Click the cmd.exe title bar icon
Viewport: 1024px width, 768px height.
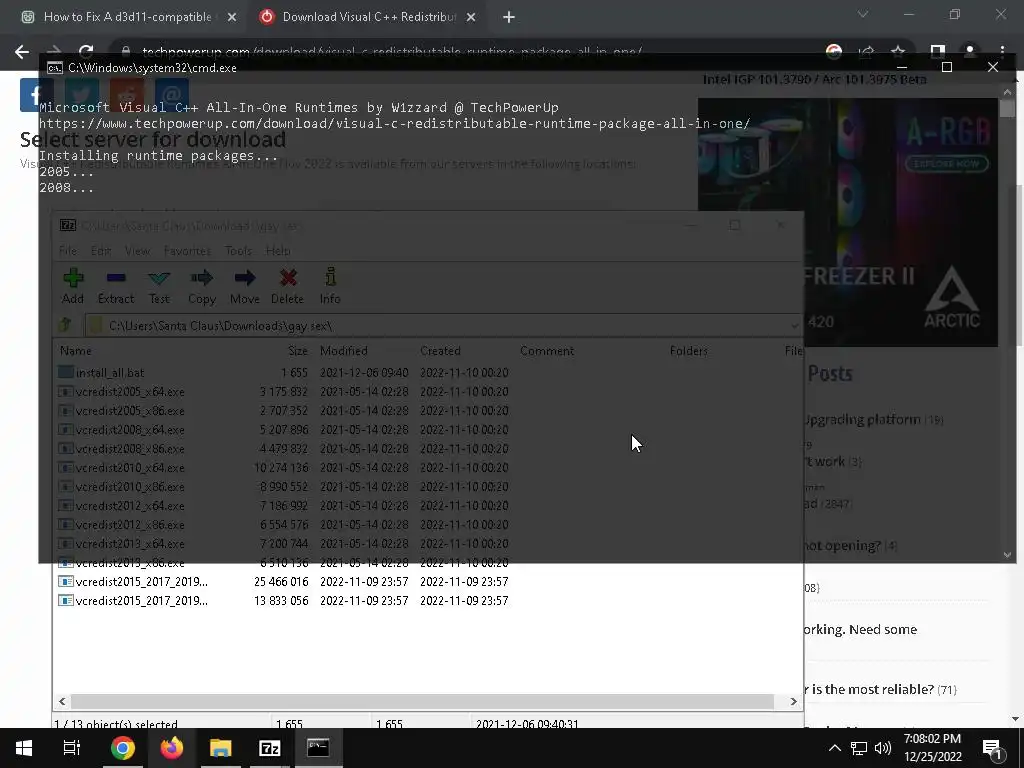click(x=55, y=68)
